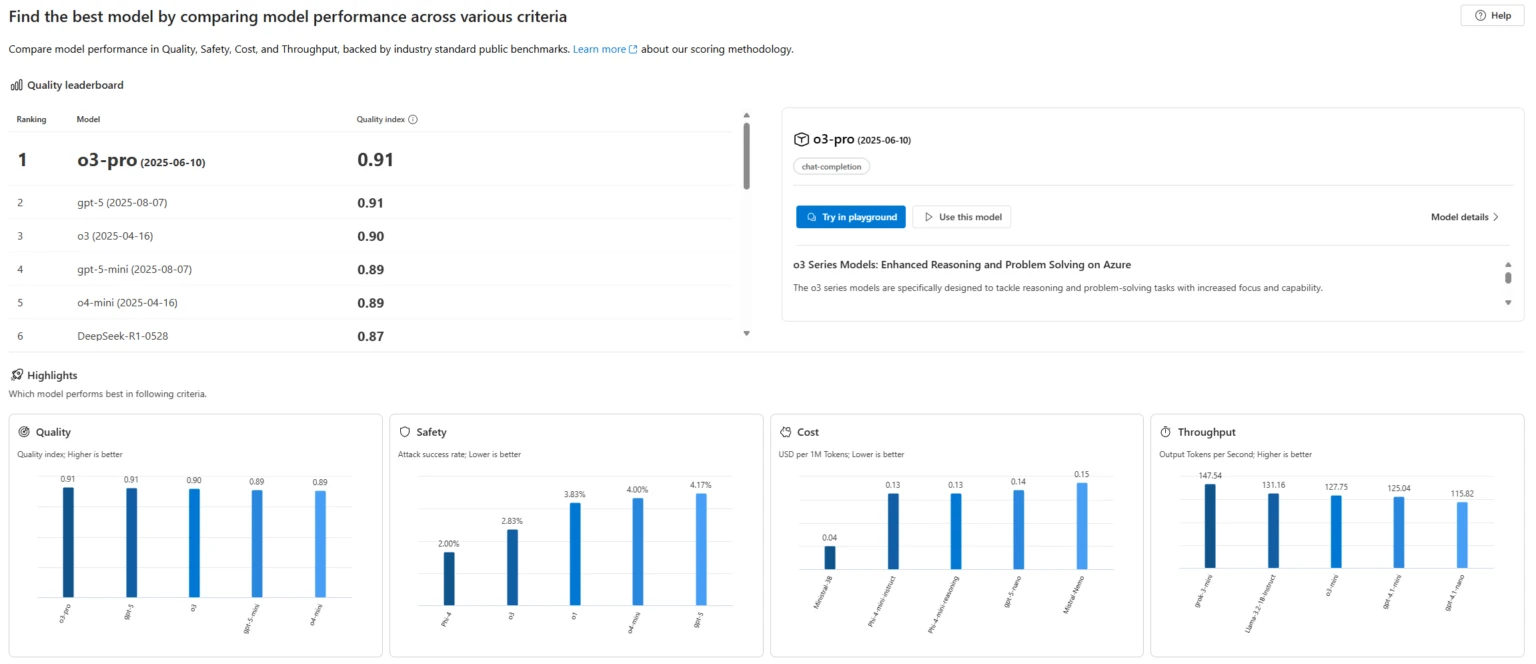The image size is (1536, 664).
Task: Click the o3-pro model cube icon
Action: coord(801,140)
